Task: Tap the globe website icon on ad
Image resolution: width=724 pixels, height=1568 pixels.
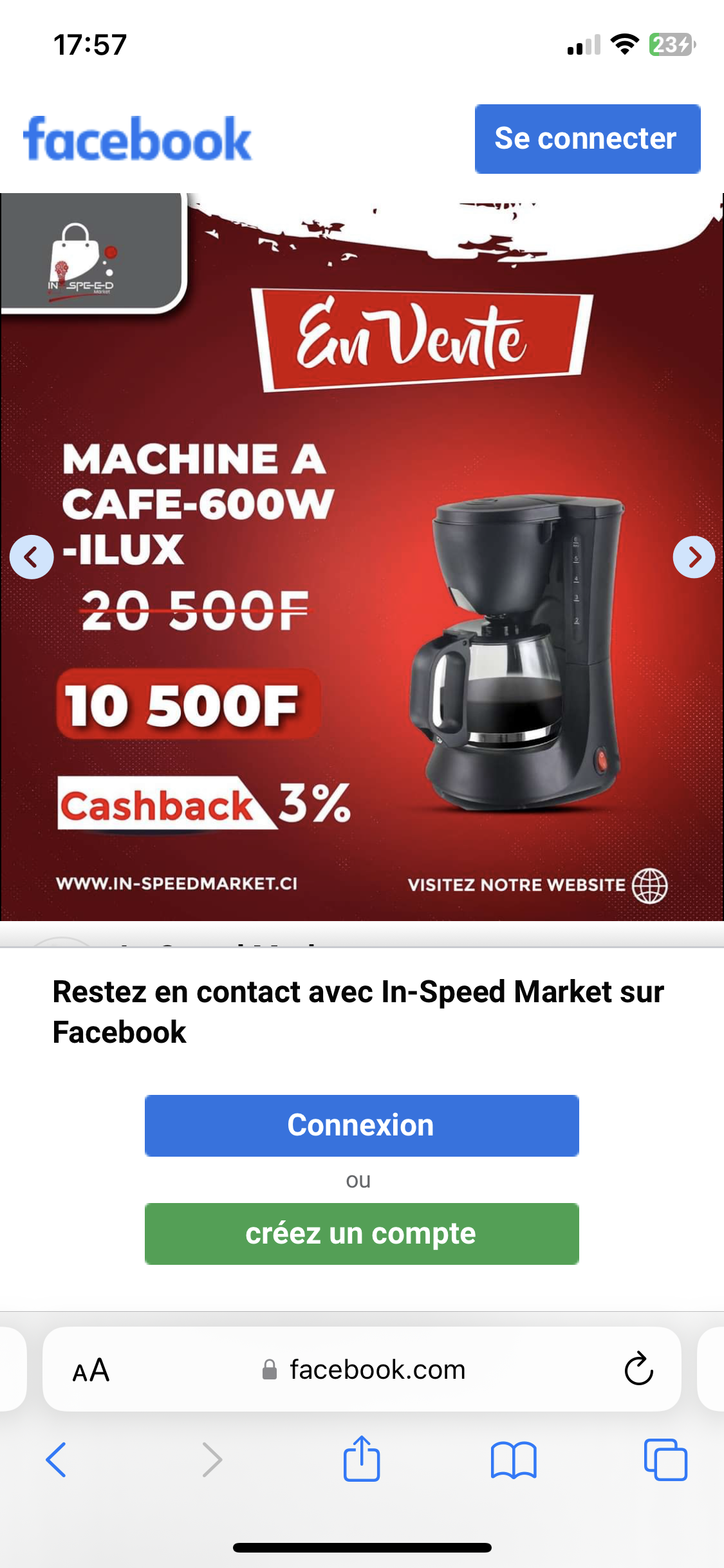Action: pos(650,886)
